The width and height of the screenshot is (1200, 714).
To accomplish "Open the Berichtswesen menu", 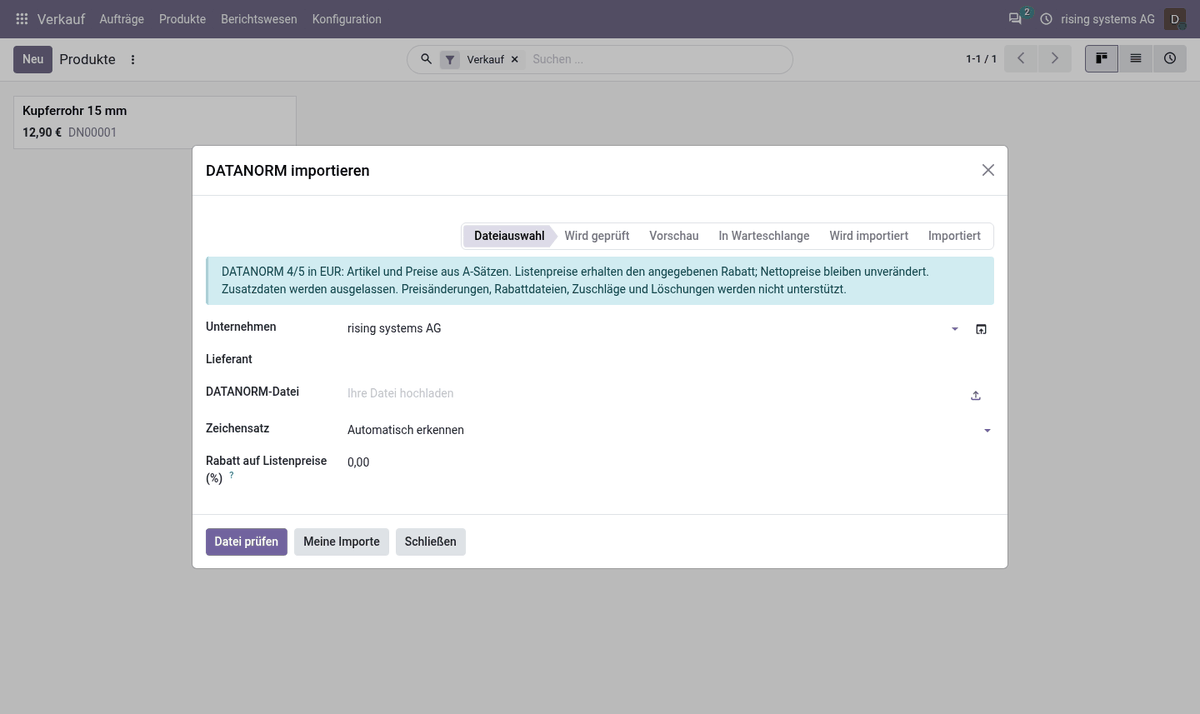I will pyautogui.click(x=259, y=19).
